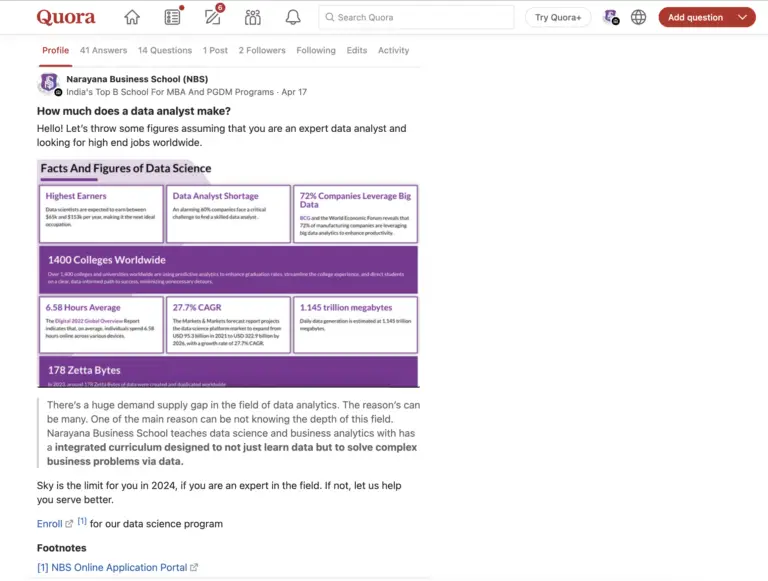This screenshot has height=581, width=768.
Task: Open the Enroll link
Action: (49, 524)
